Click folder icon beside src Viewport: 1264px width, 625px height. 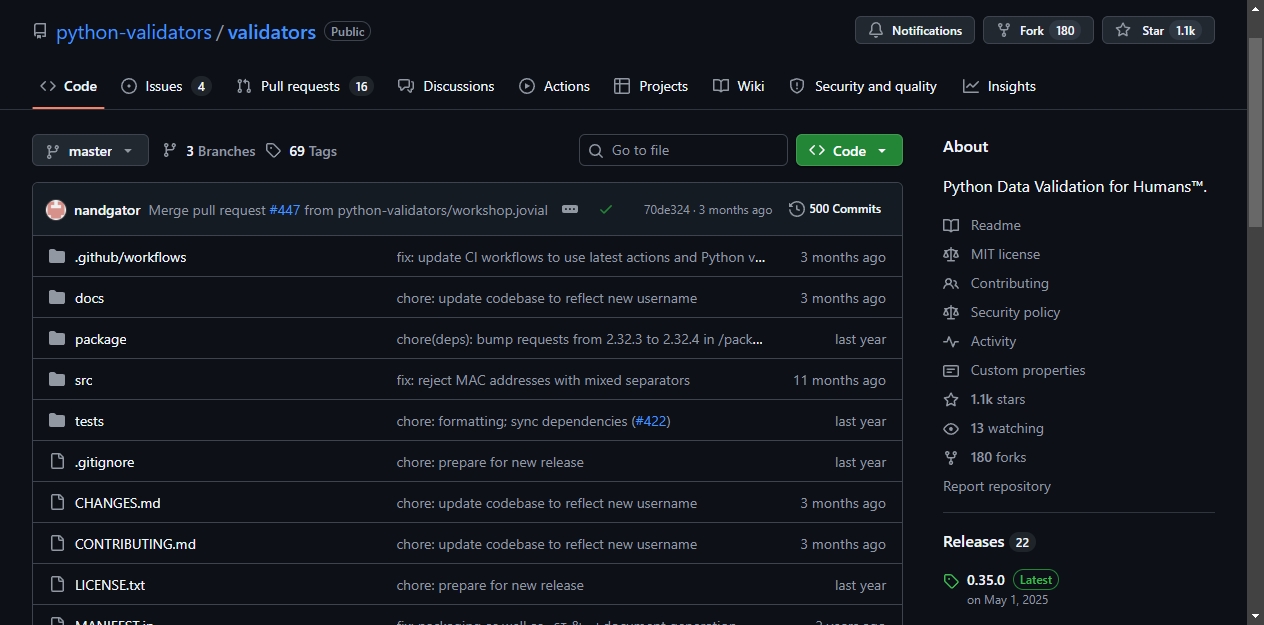tap(57, 380)
